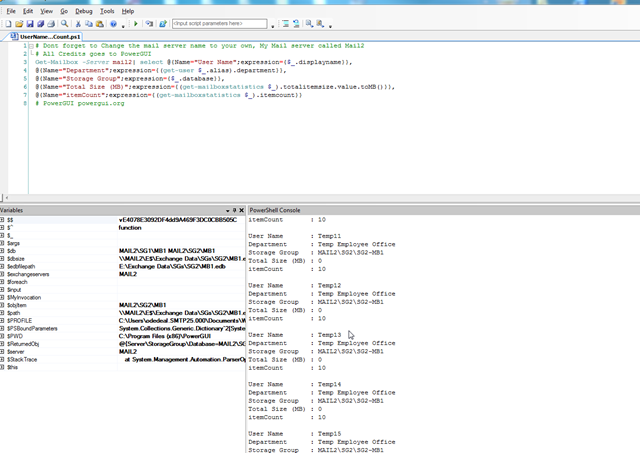Image resolution: width=640 pixels, height=453 pixels.
Task: Open the View menu
Action: point(46,11)
